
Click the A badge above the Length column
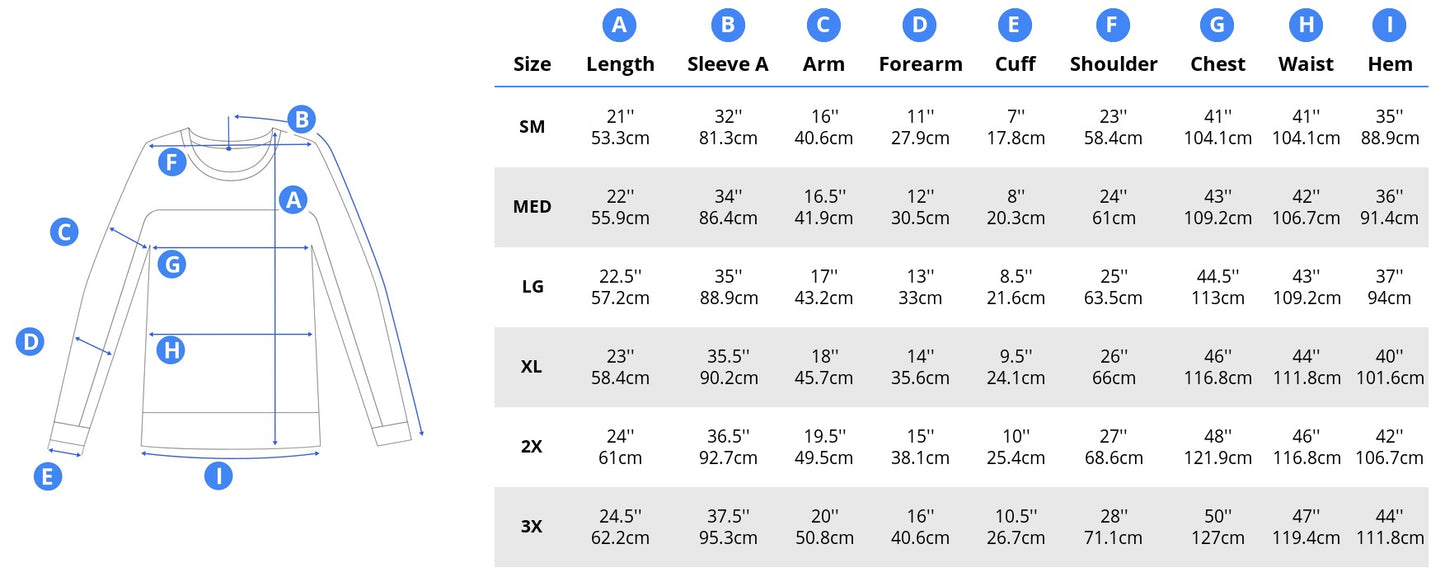[x=619, y=25]
